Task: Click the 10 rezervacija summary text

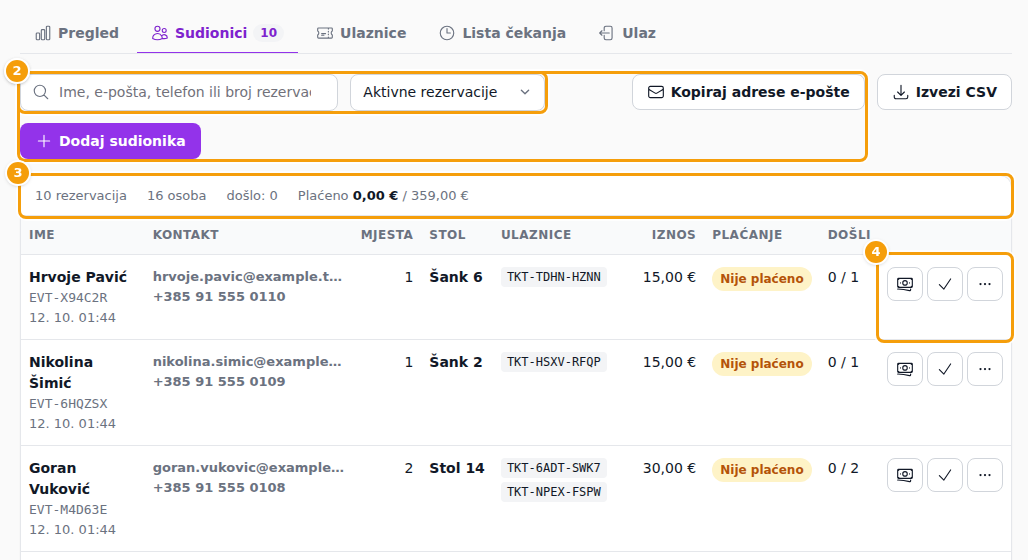Action: coord(81,195)
